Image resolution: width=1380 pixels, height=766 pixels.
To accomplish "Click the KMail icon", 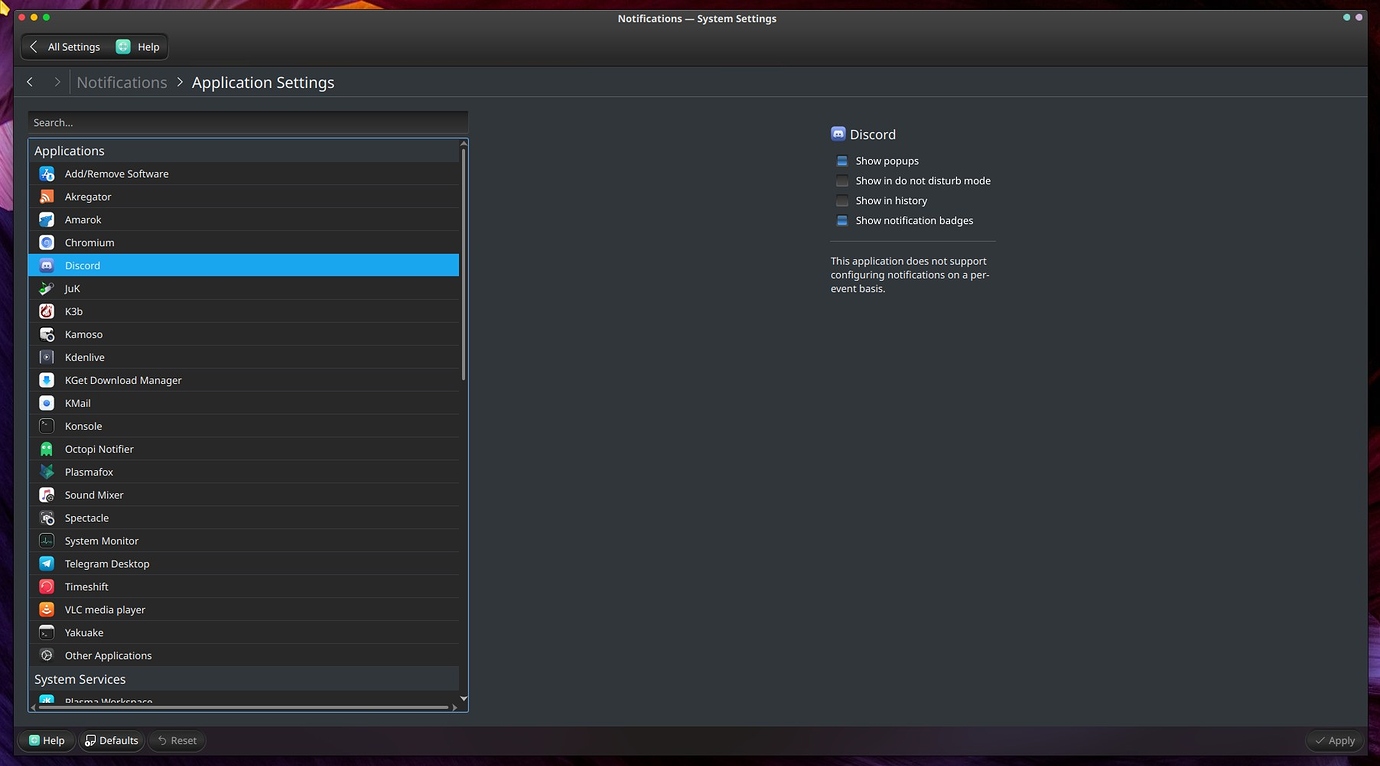I will point(46,404).
